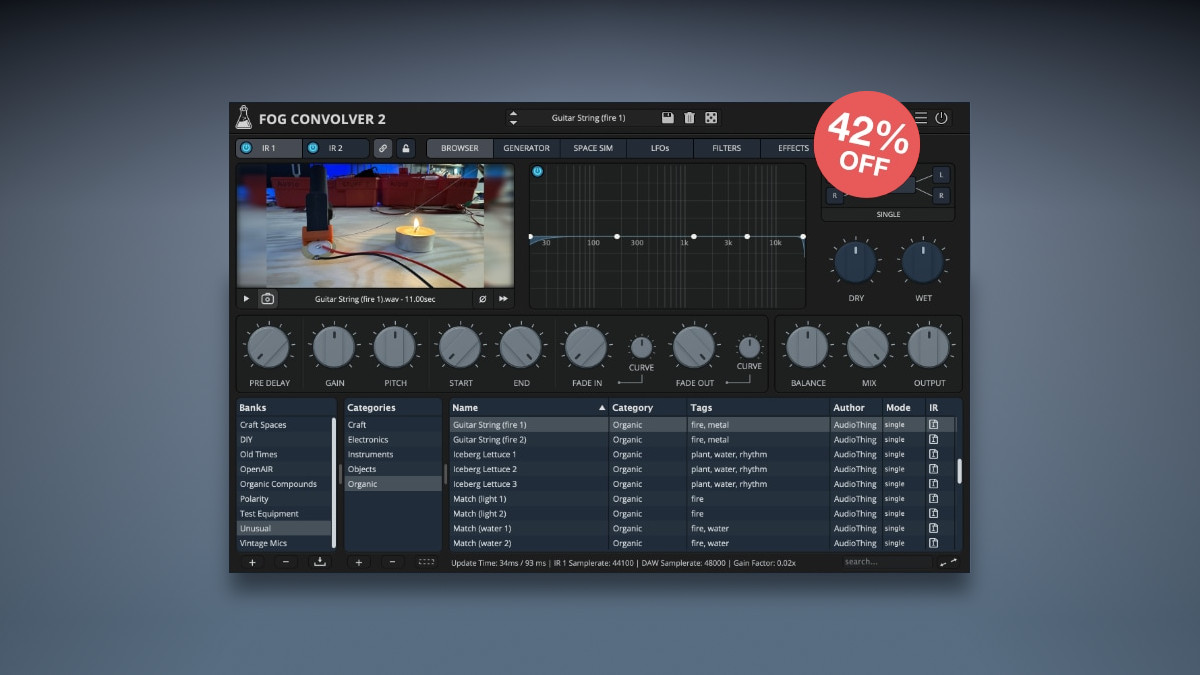
Task: Open the preset selector up/down arrows
Action: click(x=513, y=118)
